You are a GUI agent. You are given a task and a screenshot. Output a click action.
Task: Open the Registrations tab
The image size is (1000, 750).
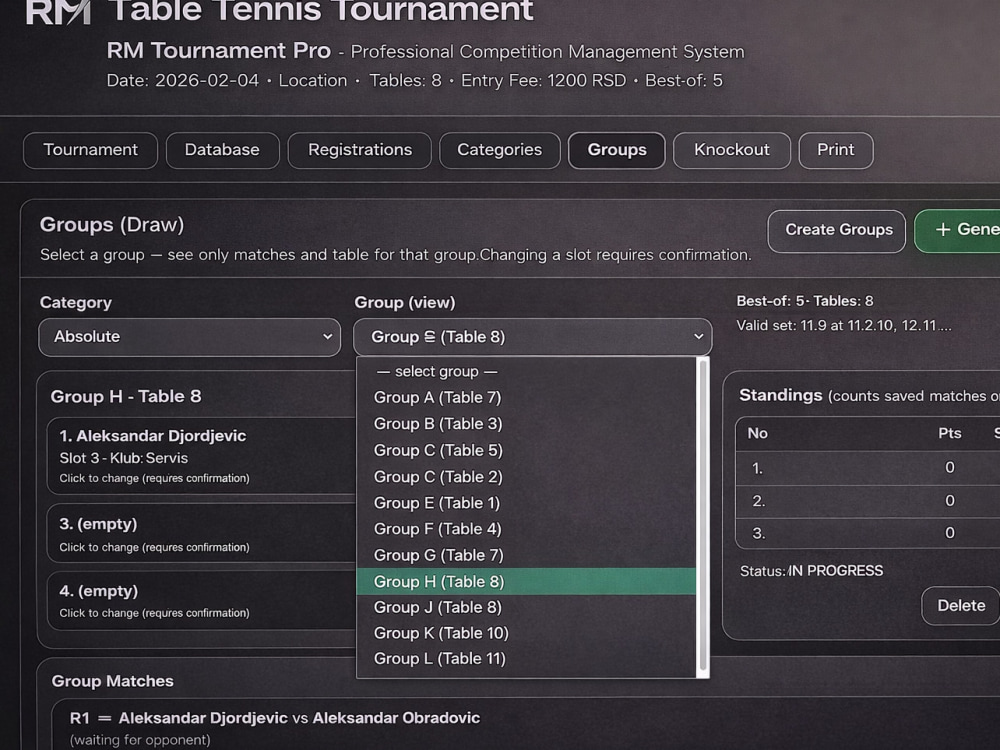(360, 151)
